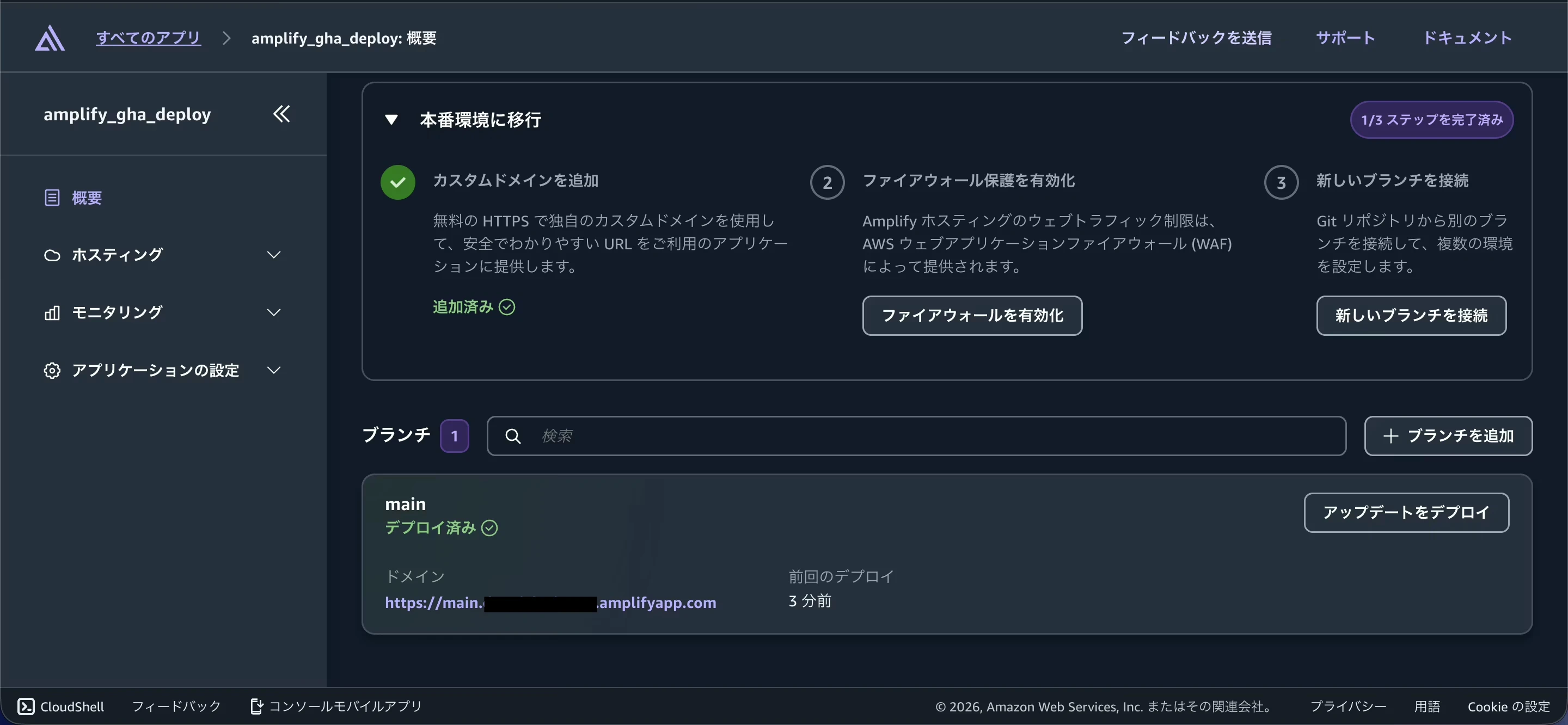
Task: Click the CloudShell terminal icon
Action: coord(26,706)
